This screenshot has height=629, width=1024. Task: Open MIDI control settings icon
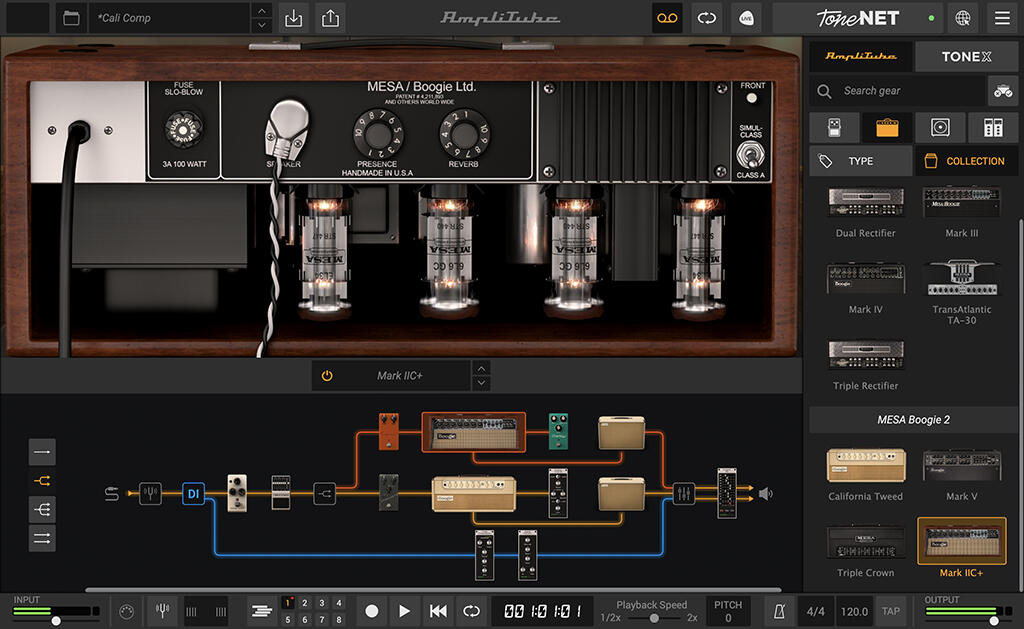point(126,610)
